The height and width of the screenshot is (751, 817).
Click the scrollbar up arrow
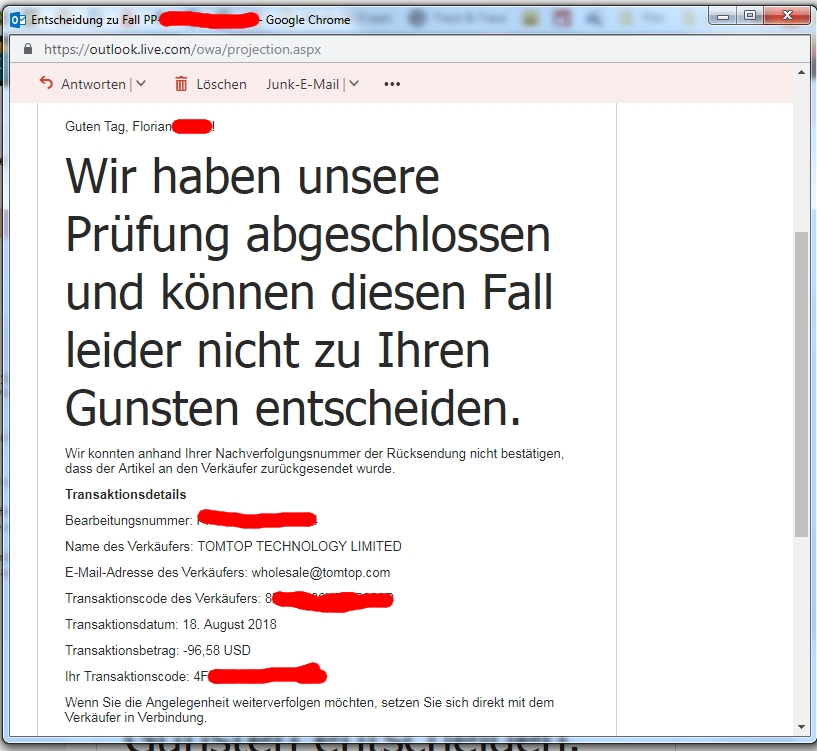(x=801, y=74)
